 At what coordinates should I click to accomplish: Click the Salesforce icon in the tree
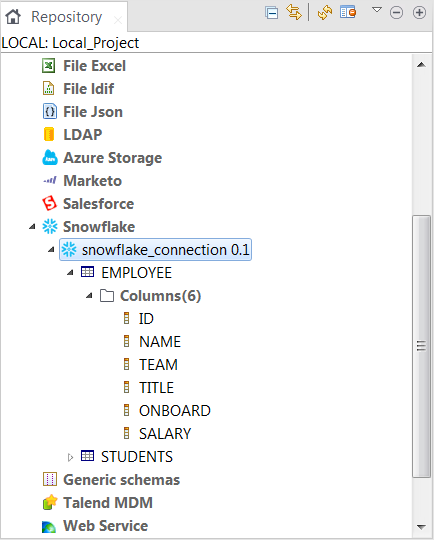click(50, 204)
